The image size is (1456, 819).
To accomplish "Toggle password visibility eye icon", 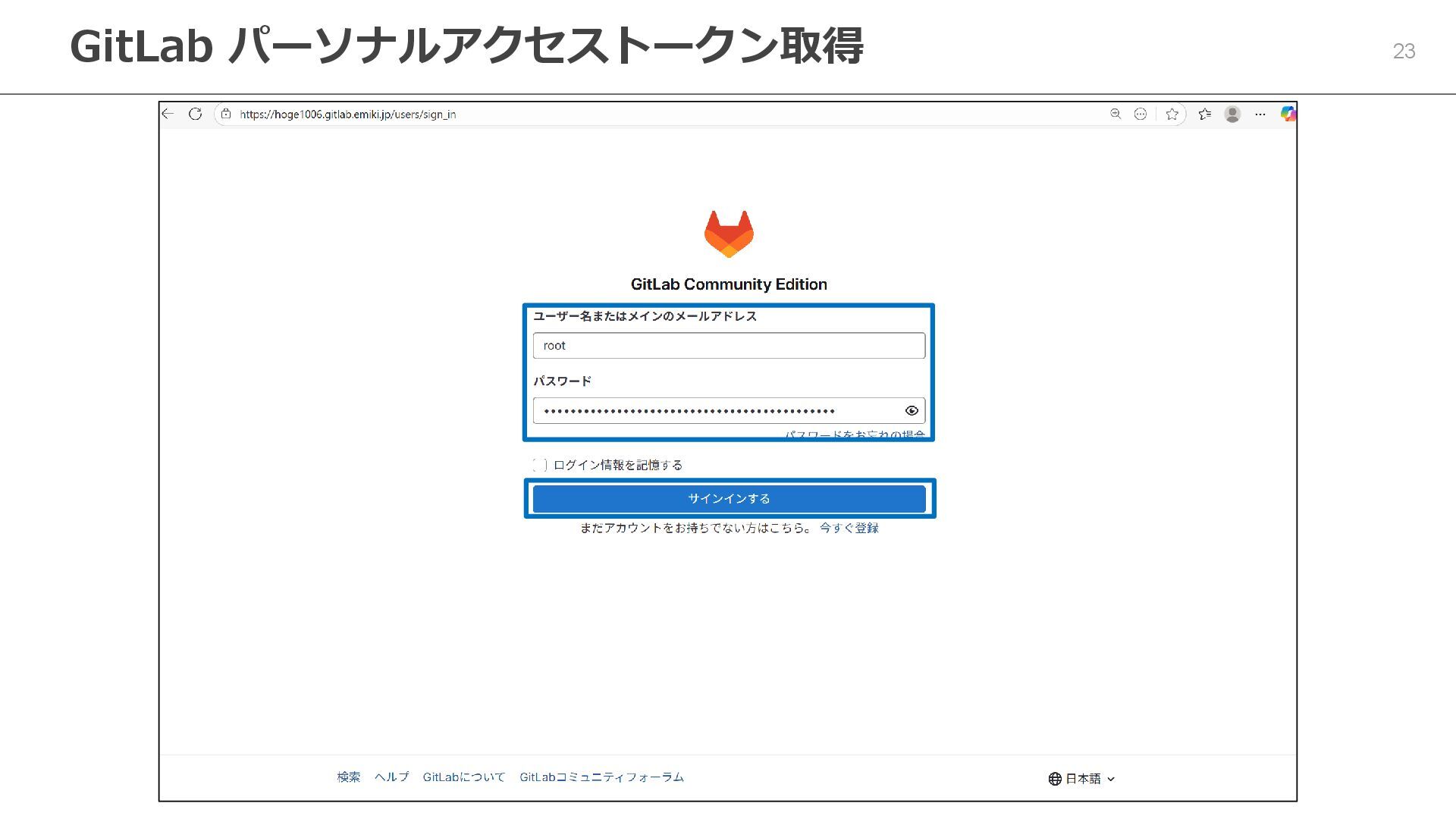I will click(x=912, y=410).
